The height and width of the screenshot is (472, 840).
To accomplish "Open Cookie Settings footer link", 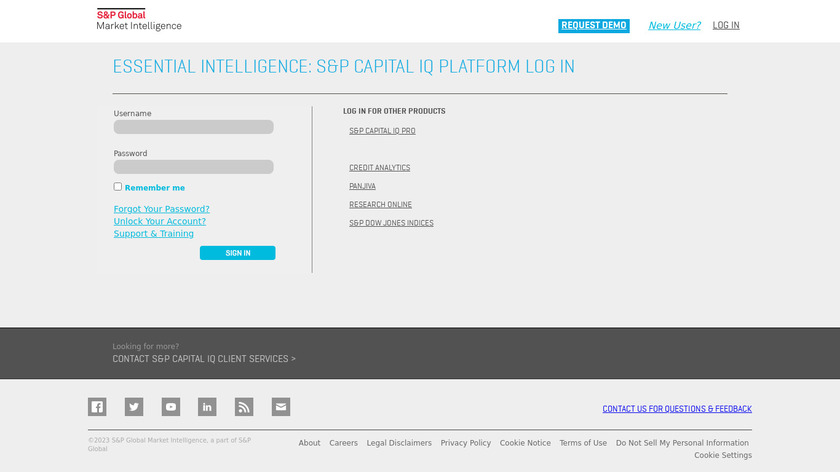I will point(723,455).
